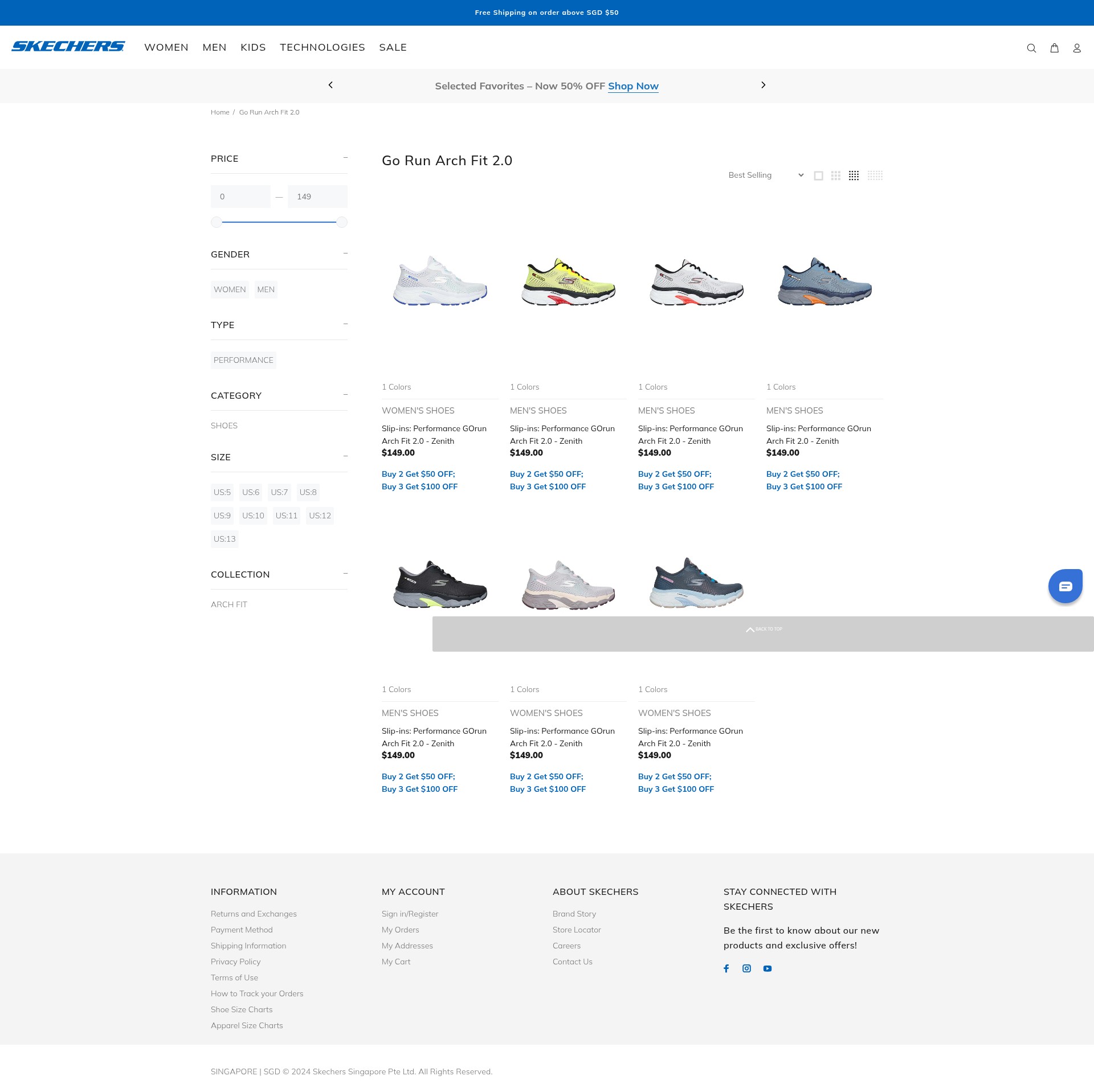This screenshot has width=1094, height=1092.
Task: Collapse the TYPE filter section
Action: (345, 324)
